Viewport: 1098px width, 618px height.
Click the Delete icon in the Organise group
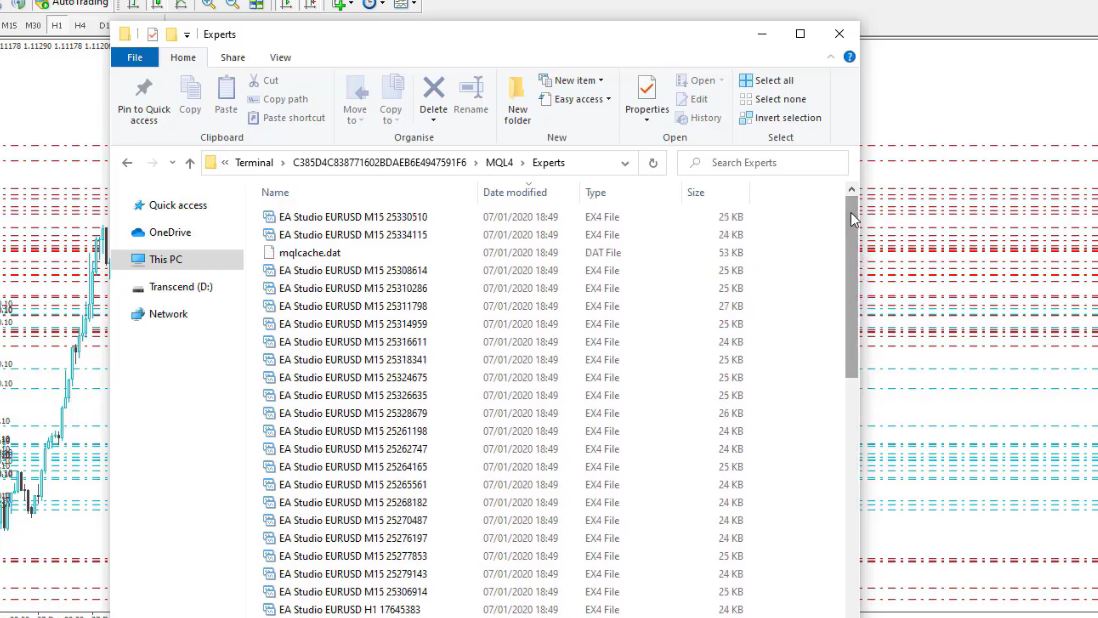[433, 90]
